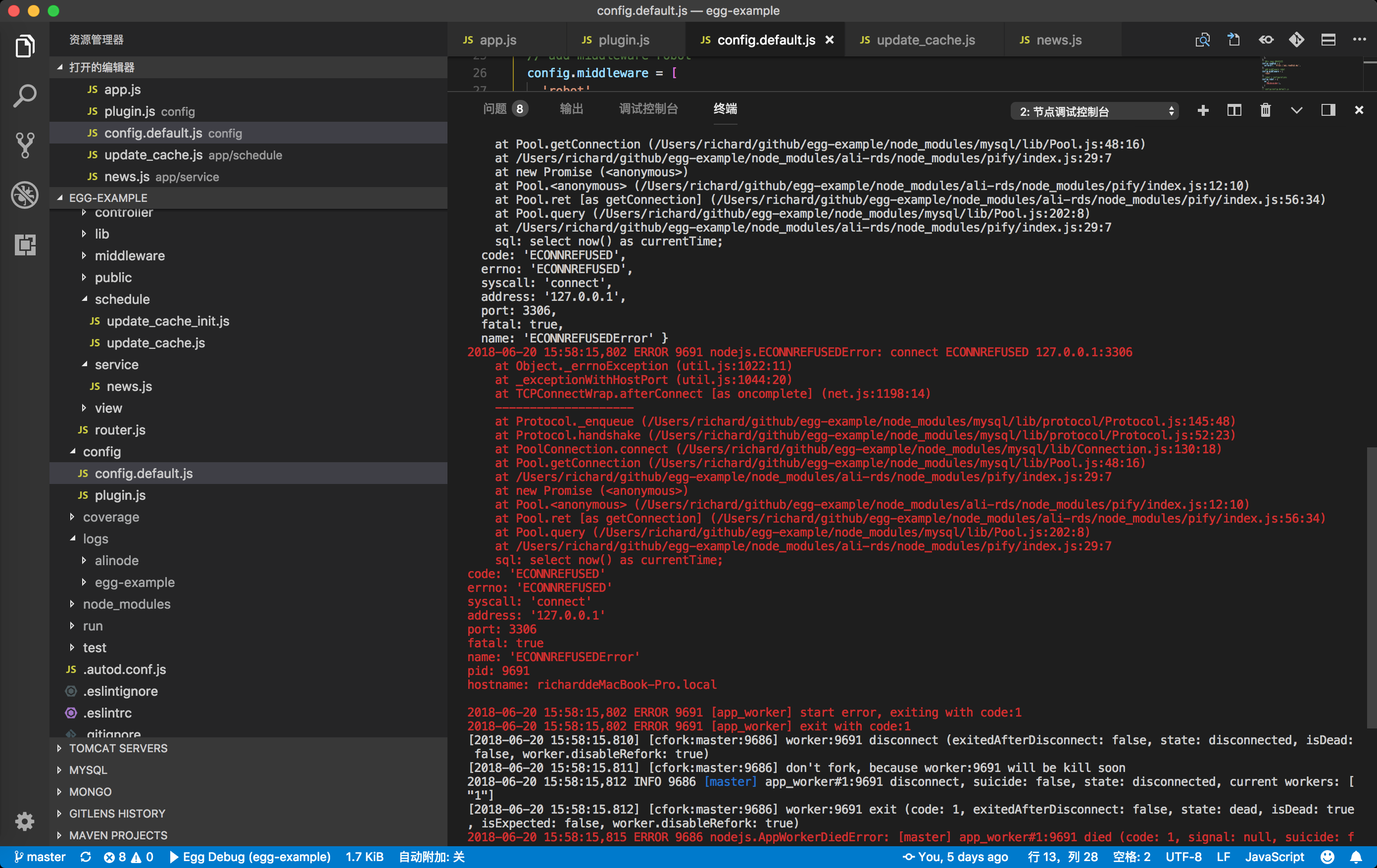Screen dimensions: 1377x868
Task: Open the editor split icon on the toolbar
Action: pos(1328,40)
